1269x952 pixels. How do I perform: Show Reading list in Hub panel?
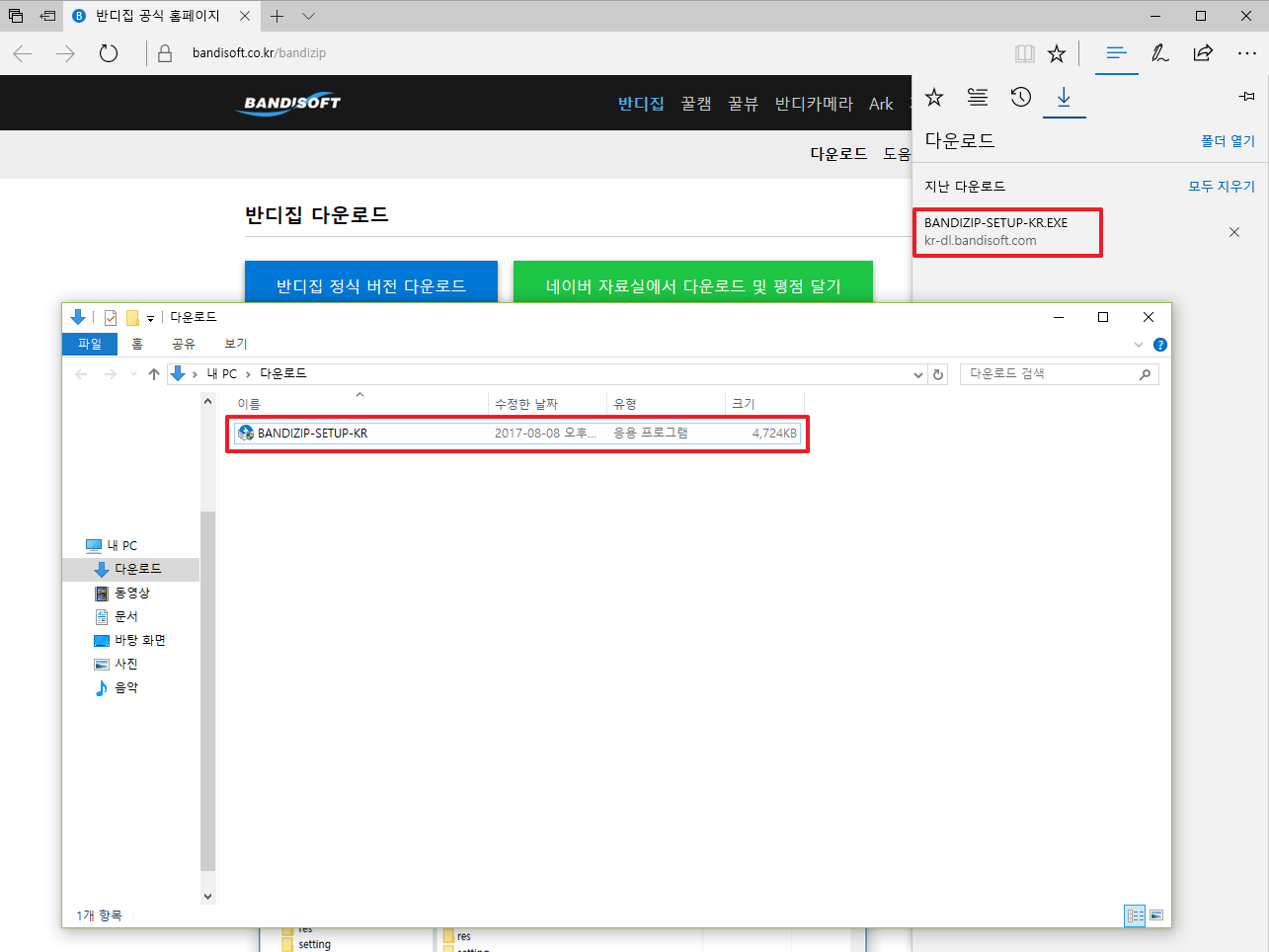978,97
